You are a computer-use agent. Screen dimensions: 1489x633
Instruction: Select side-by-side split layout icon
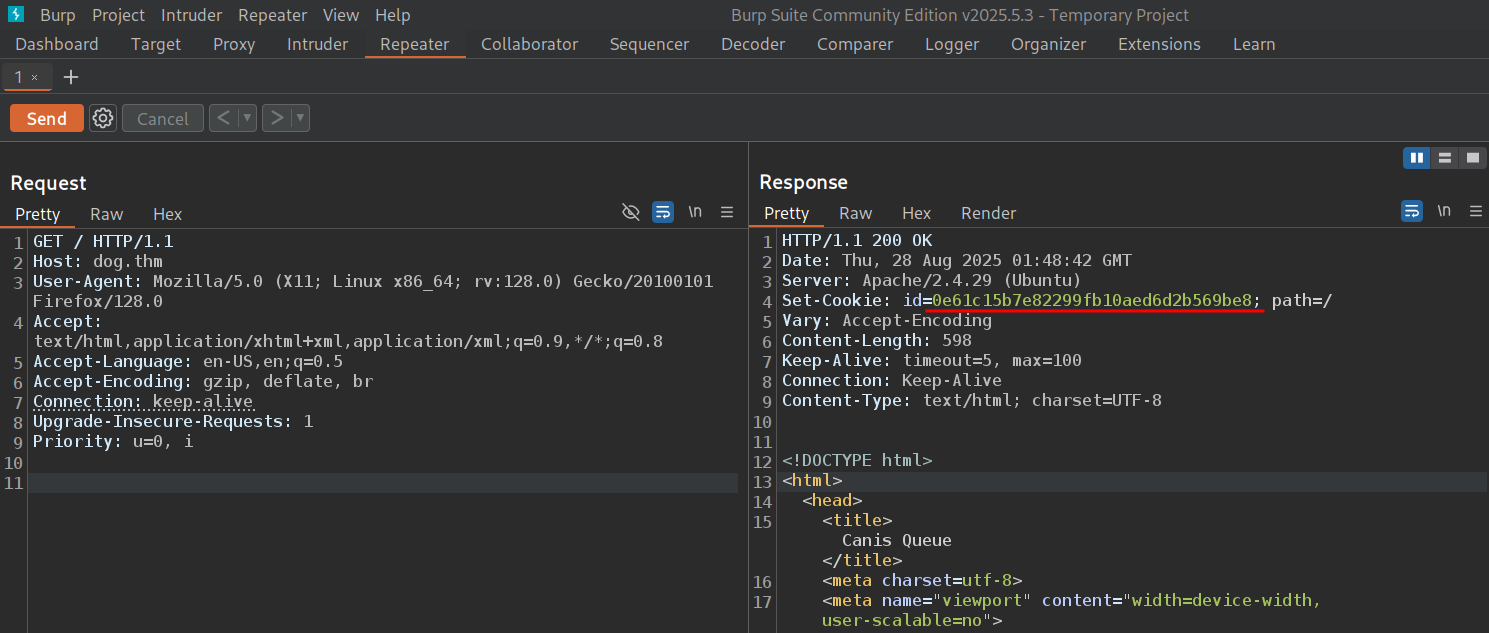point(1416,158)
